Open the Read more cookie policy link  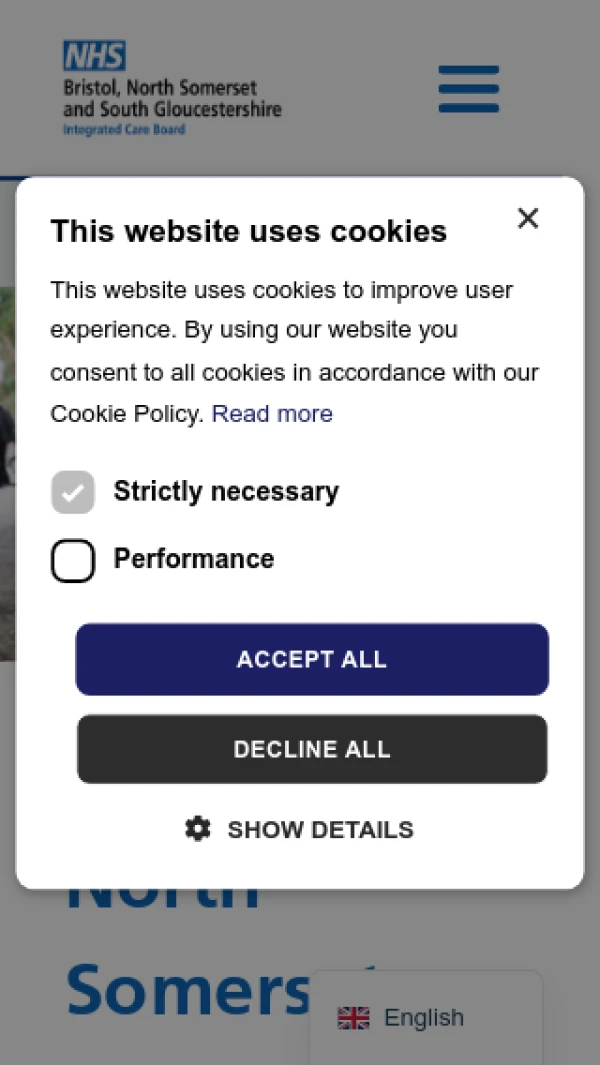tap(272, 414)
